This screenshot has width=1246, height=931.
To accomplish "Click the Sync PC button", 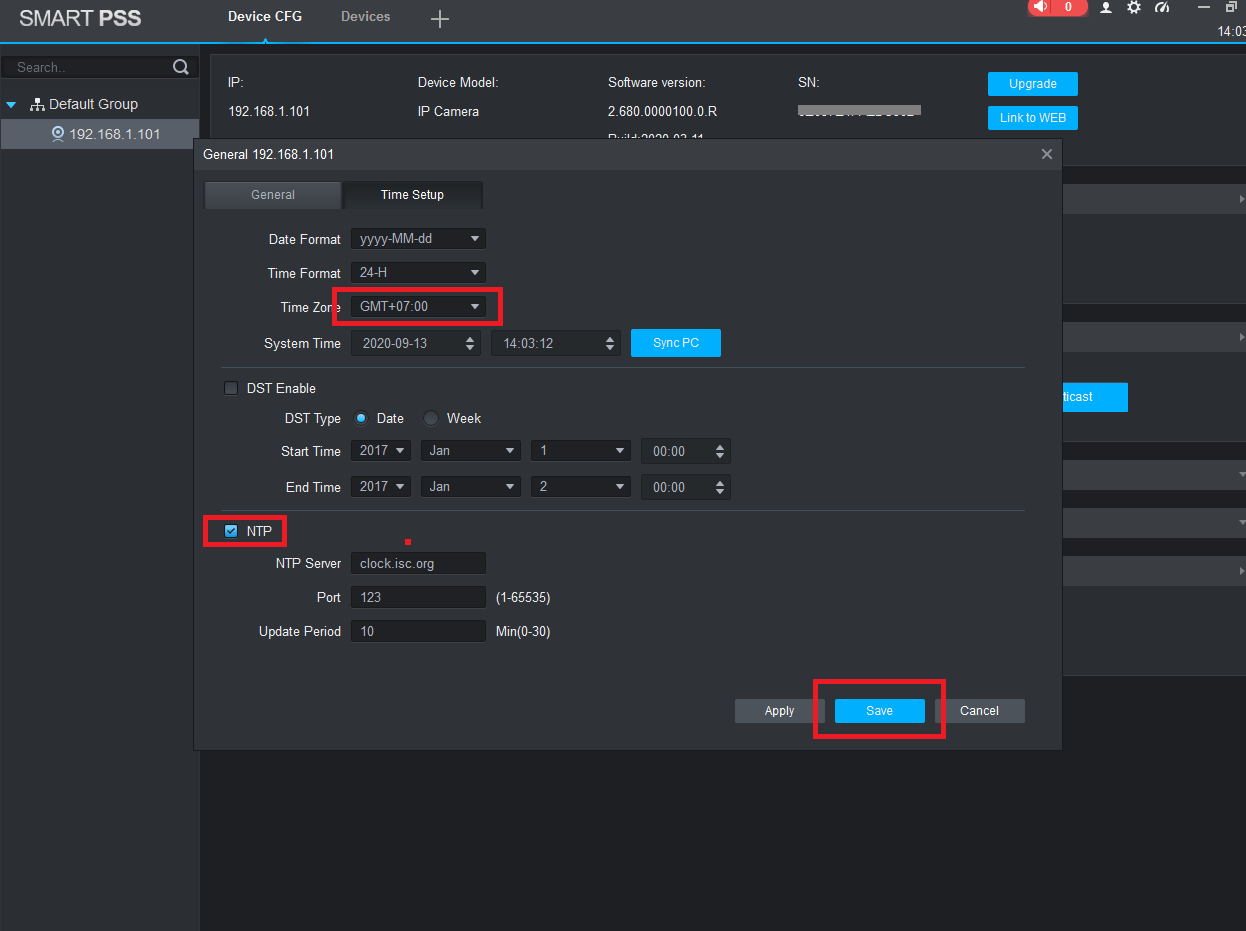I will click(675, 343).
